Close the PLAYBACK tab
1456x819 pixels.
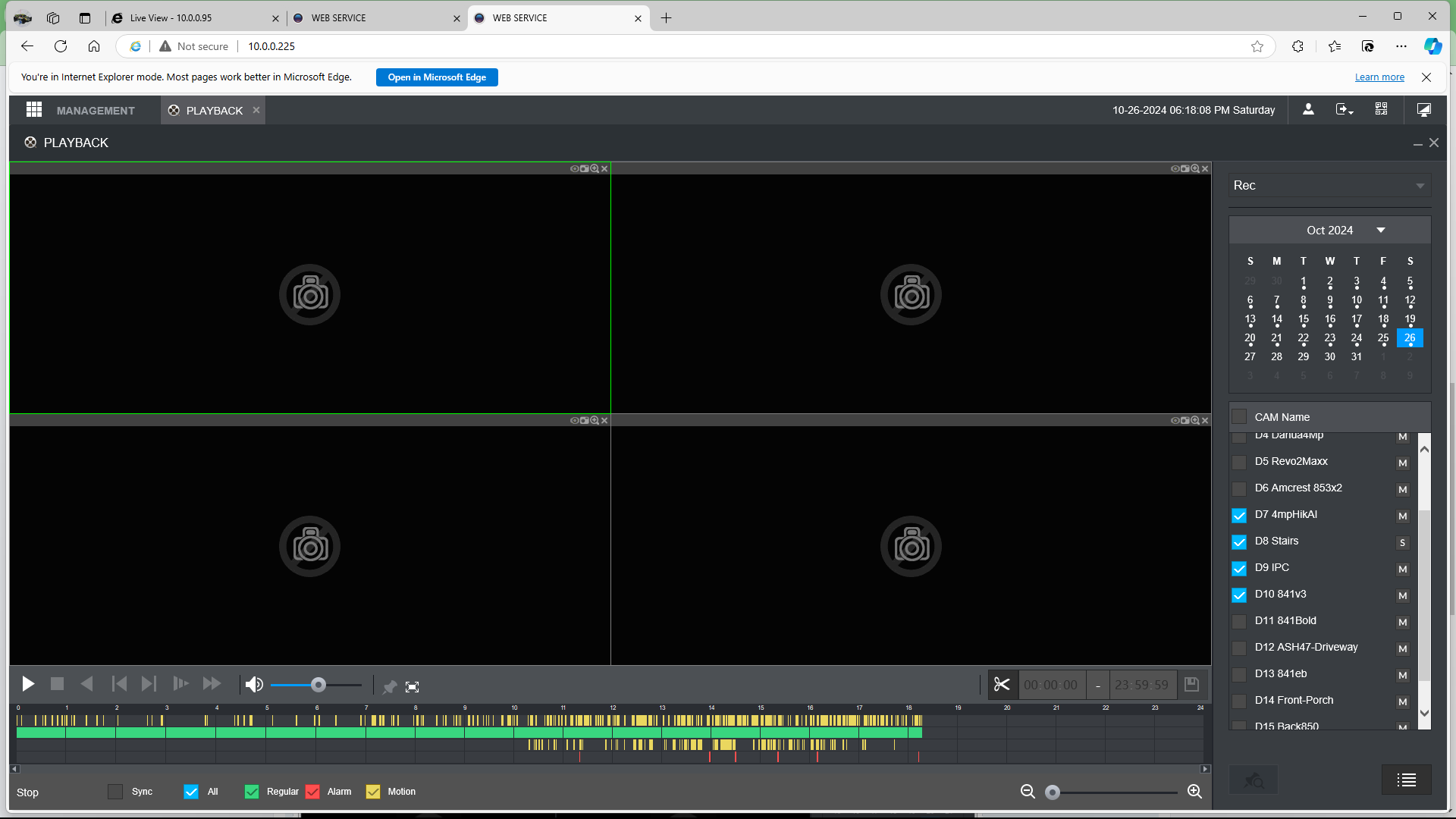click(x=256, y=110)
